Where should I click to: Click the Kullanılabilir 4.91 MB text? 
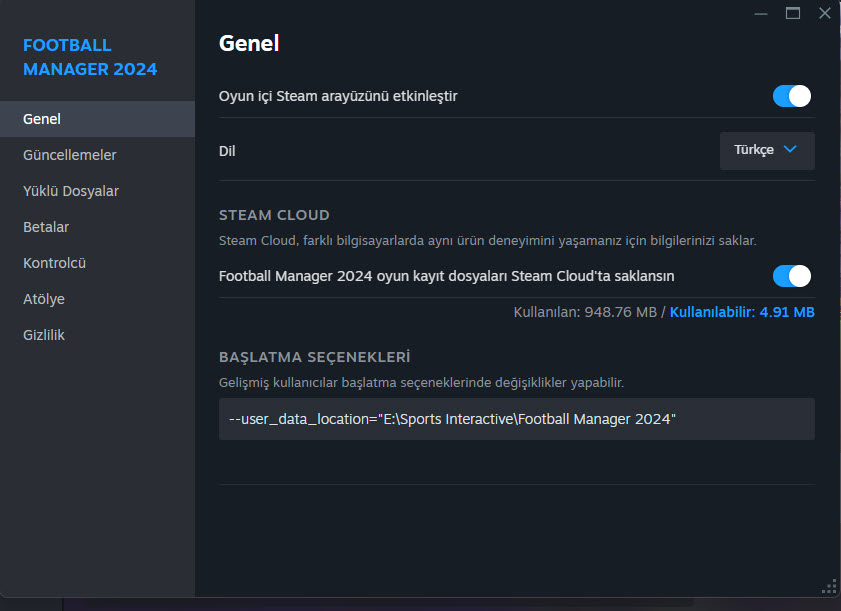pos(741,312)
